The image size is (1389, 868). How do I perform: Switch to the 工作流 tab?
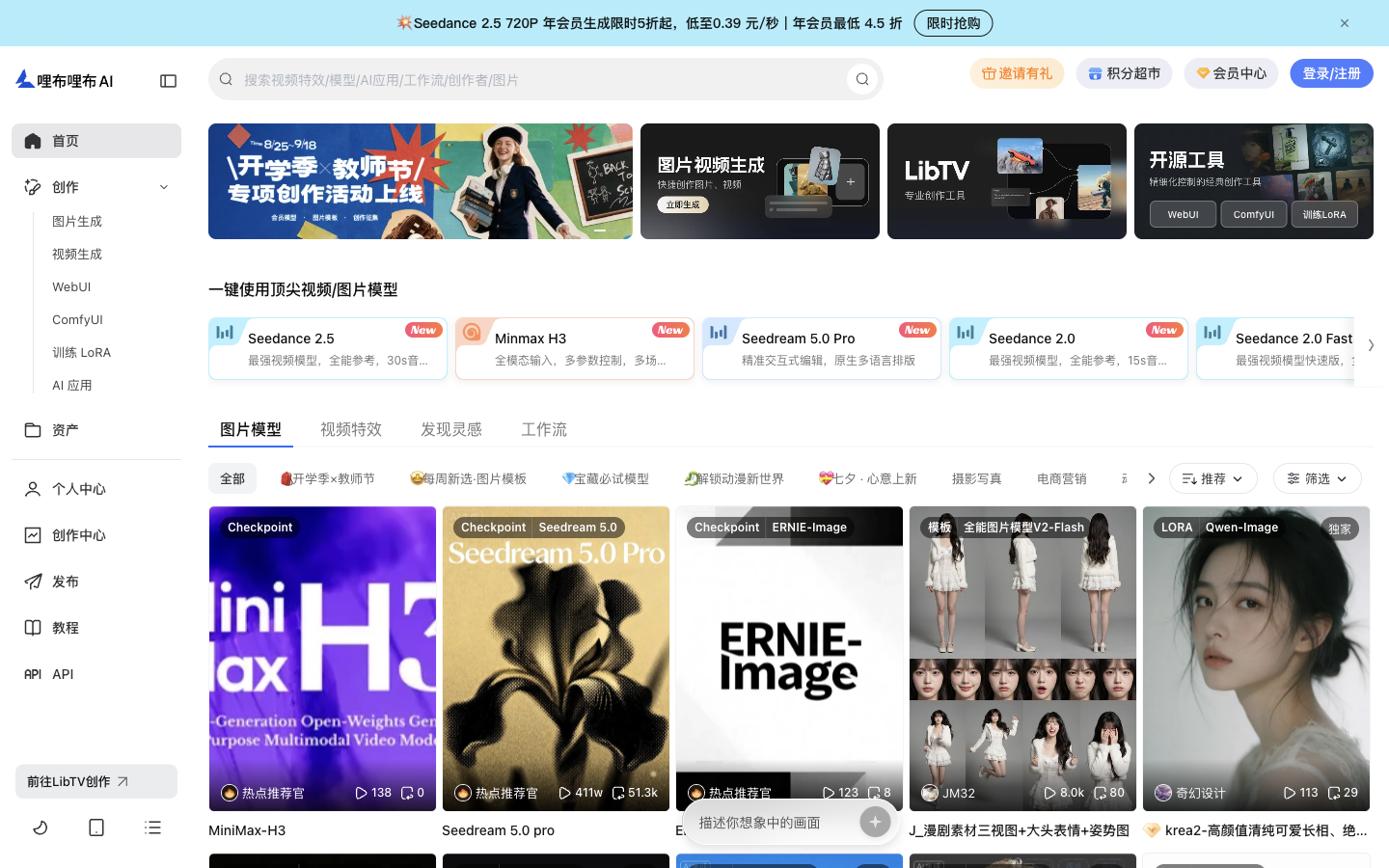(544, 429)
